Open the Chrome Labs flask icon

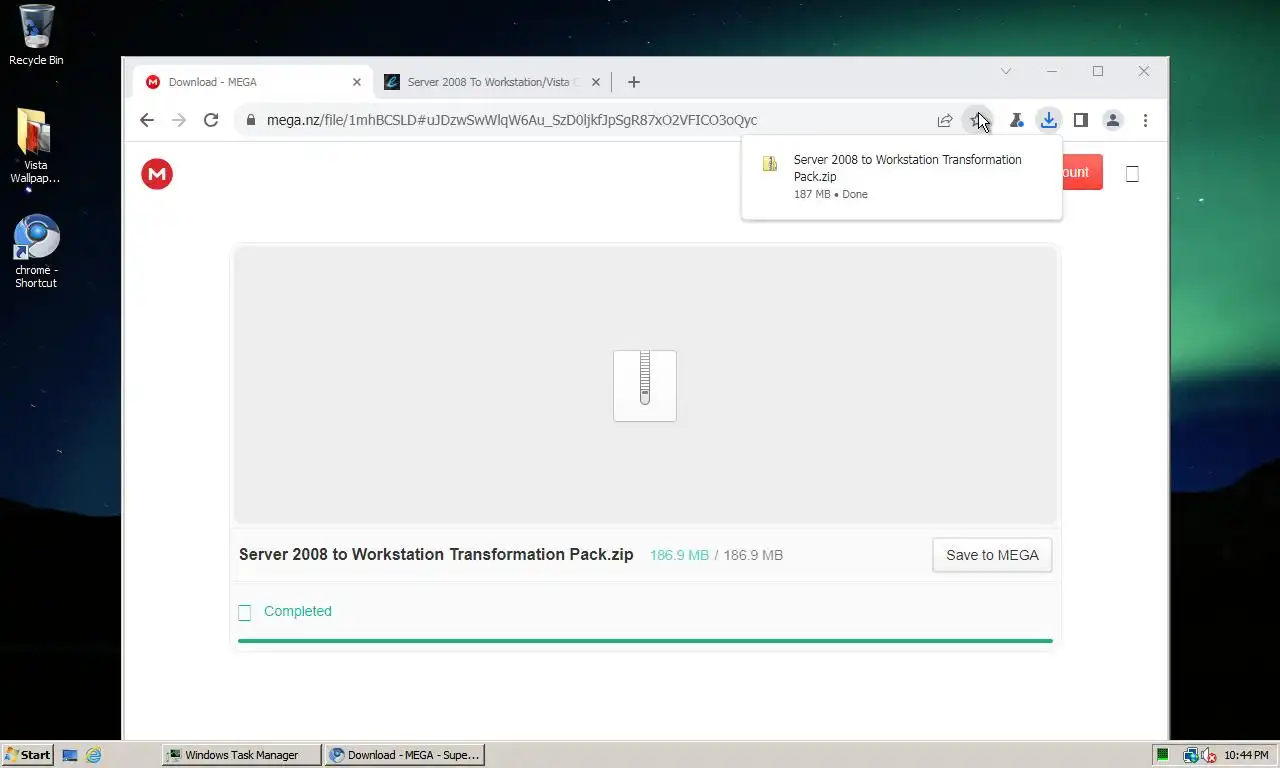point(1016,120)
